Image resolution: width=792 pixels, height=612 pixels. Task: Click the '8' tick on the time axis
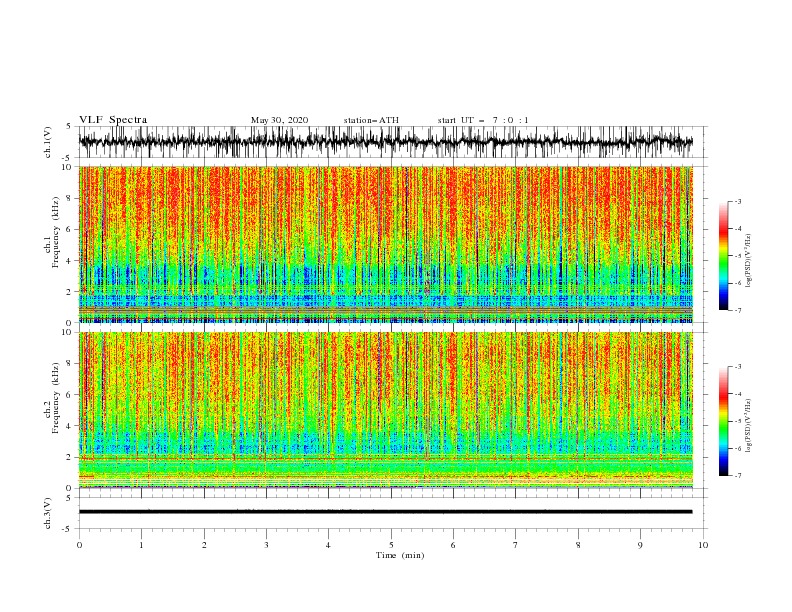[578, 545]
